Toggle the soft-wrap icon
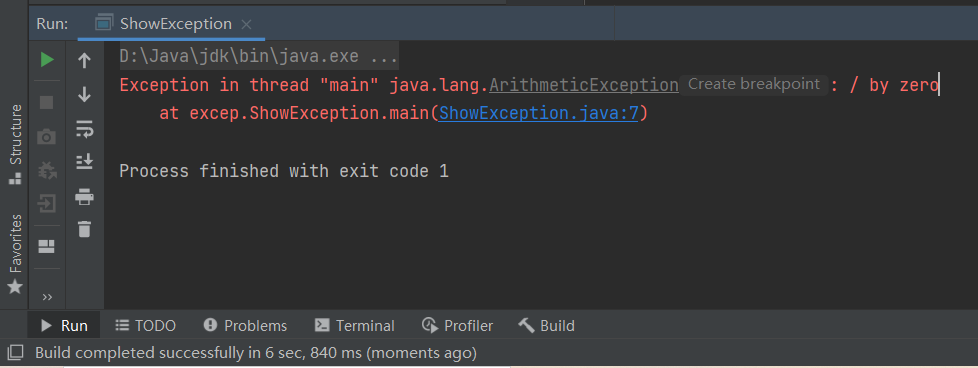The height and width of the screenshot is (368, 978). pos(84,129)
